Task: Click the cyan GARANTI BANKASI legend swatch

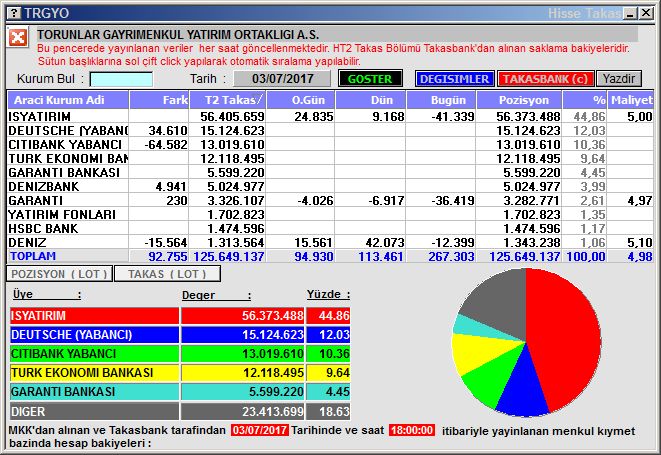Action: (x=94, y=392)
